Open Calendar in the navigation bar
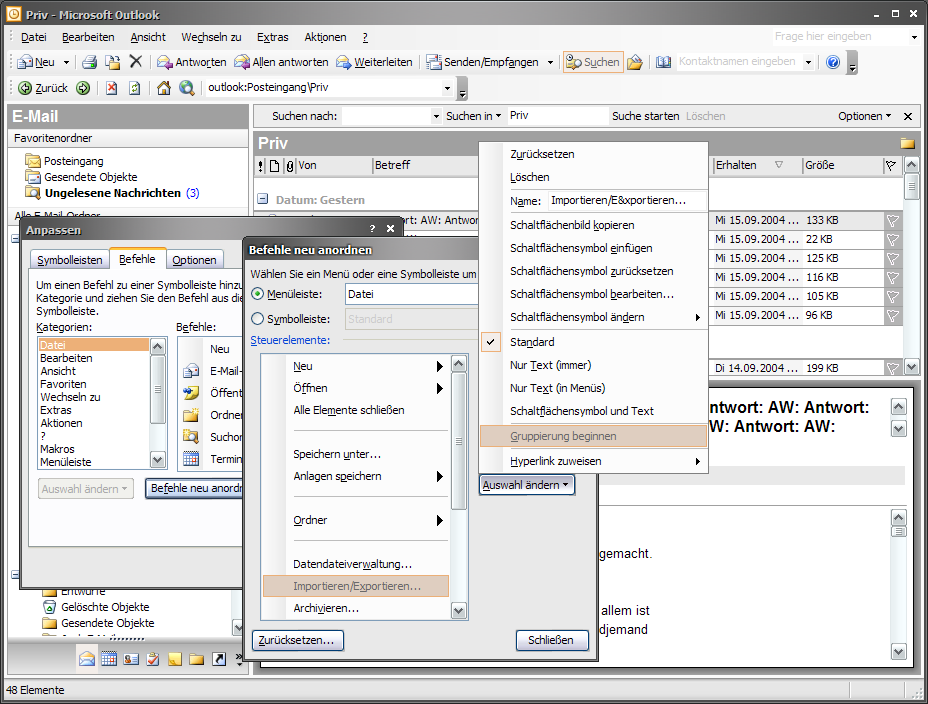This screenshot has width=928, height=704. coord(109,658)
